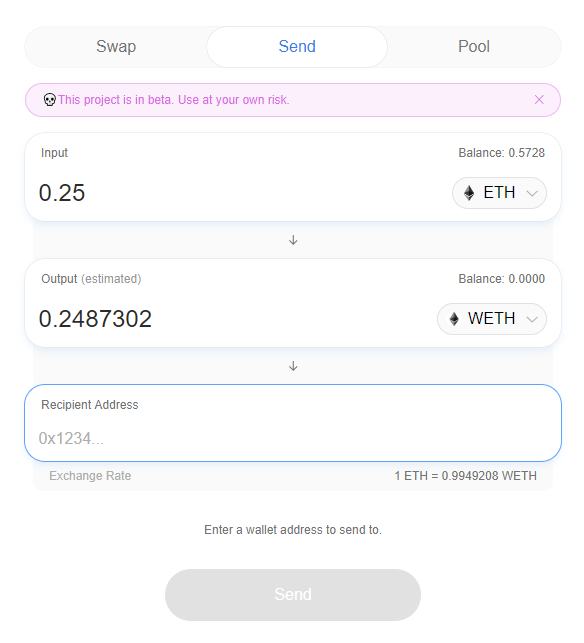Click the arrow above Recipient Address
This screenshot has width=584, height=643.
click(x=293, y=366)
